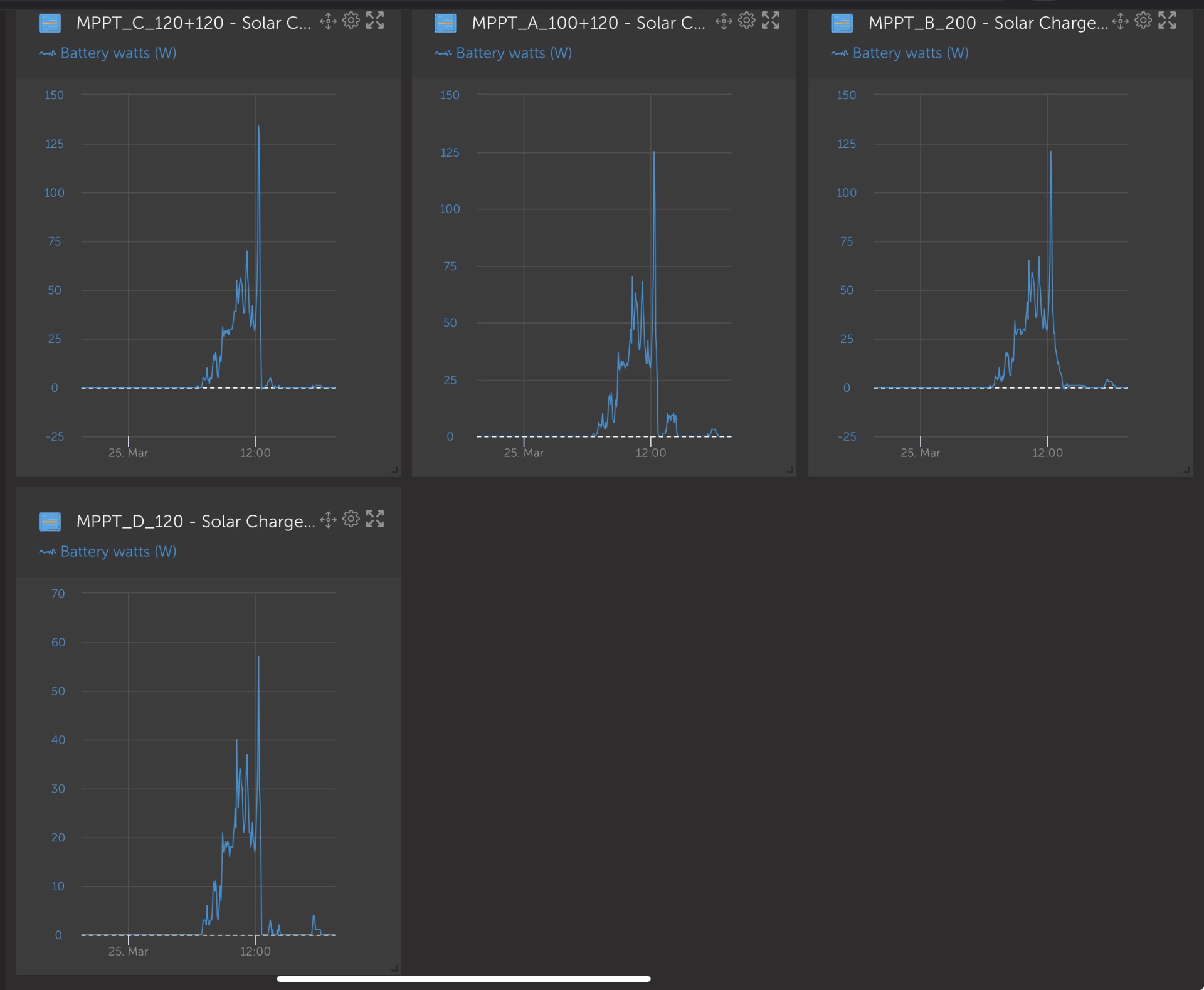Image resolution: width=1204 pixels, height=990 pixels.
Task: Click the iOS home indicator bar at bottom
Action: click(x=463, y=978)
